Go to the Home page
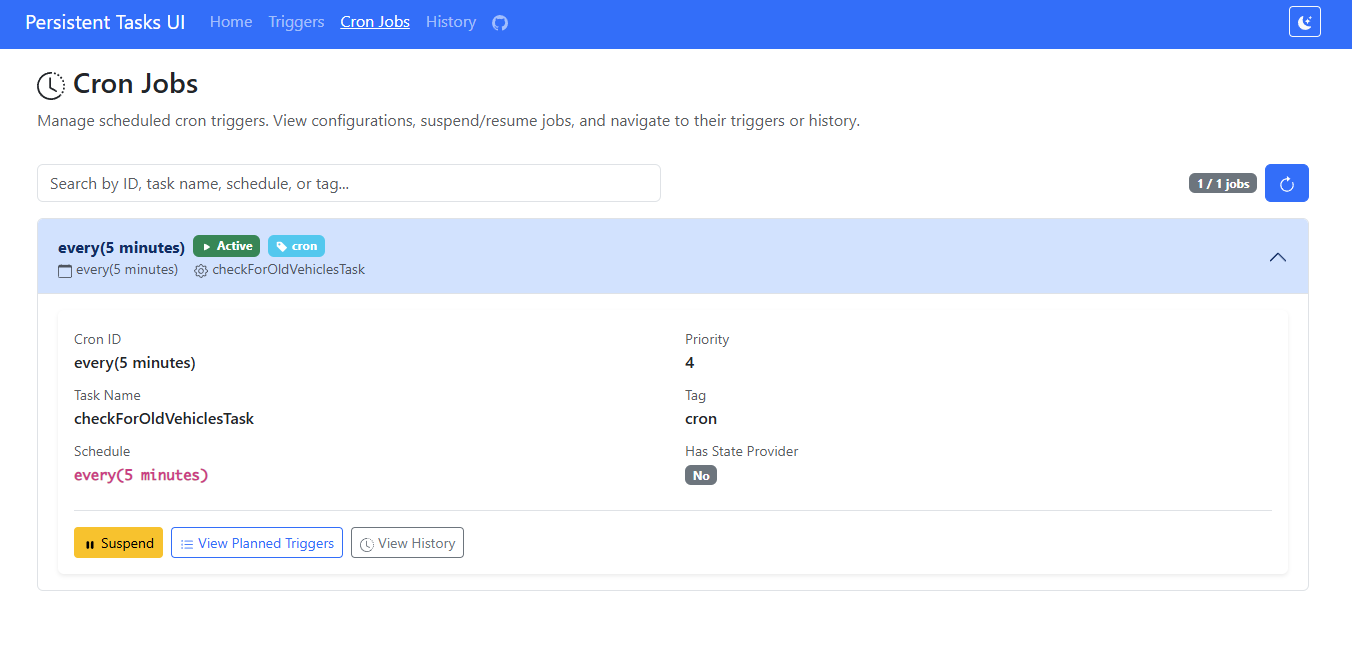Viewport: 1352px width, 664px height. coord(231,22)
